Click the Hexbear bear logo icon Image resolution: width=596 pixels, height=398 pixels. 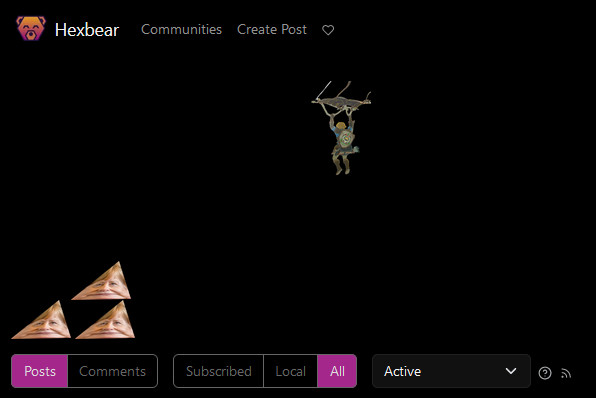pos(31,29)
